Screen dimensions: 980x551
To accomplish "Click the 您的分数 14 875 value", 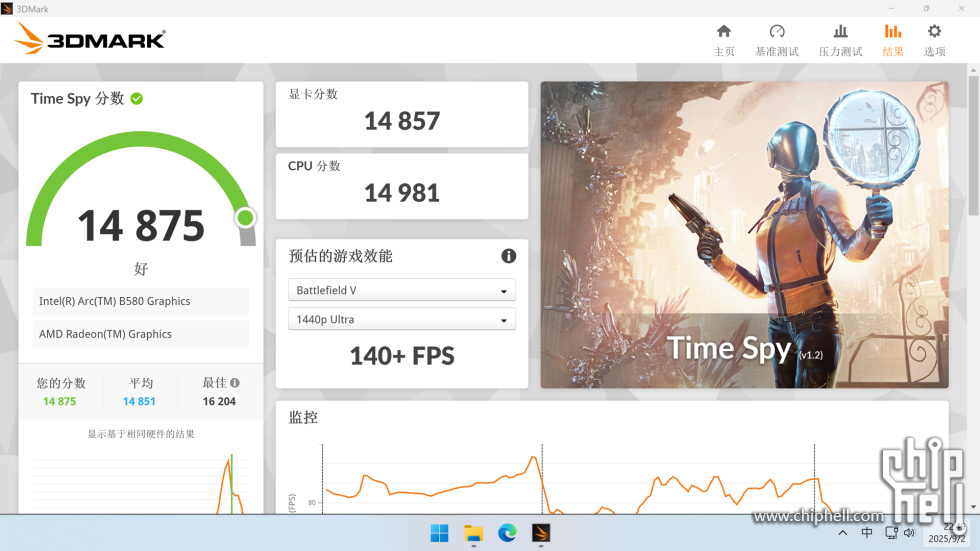I will (59, 402).
